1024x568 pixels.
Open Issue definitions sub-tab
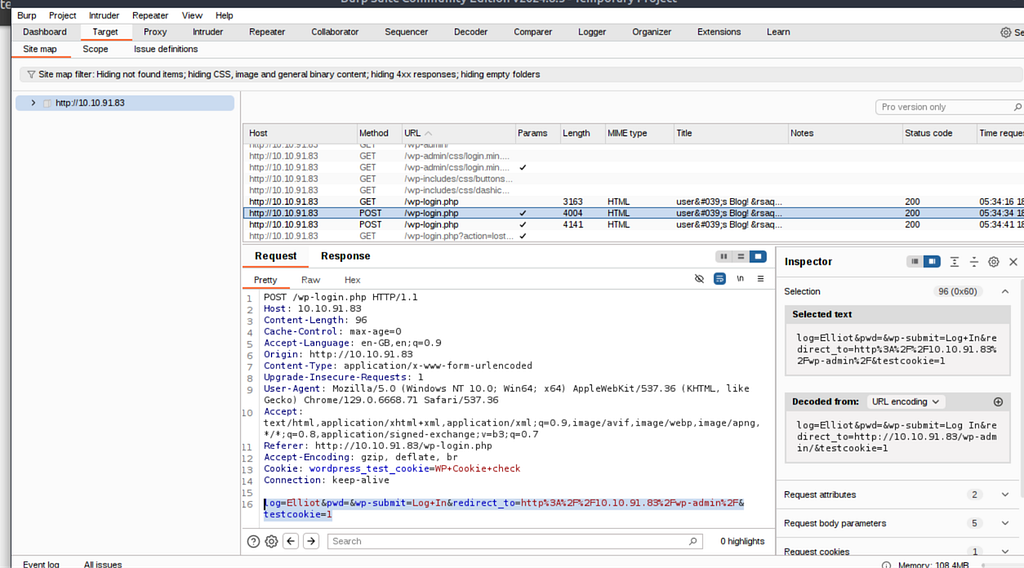coord(165,49)
